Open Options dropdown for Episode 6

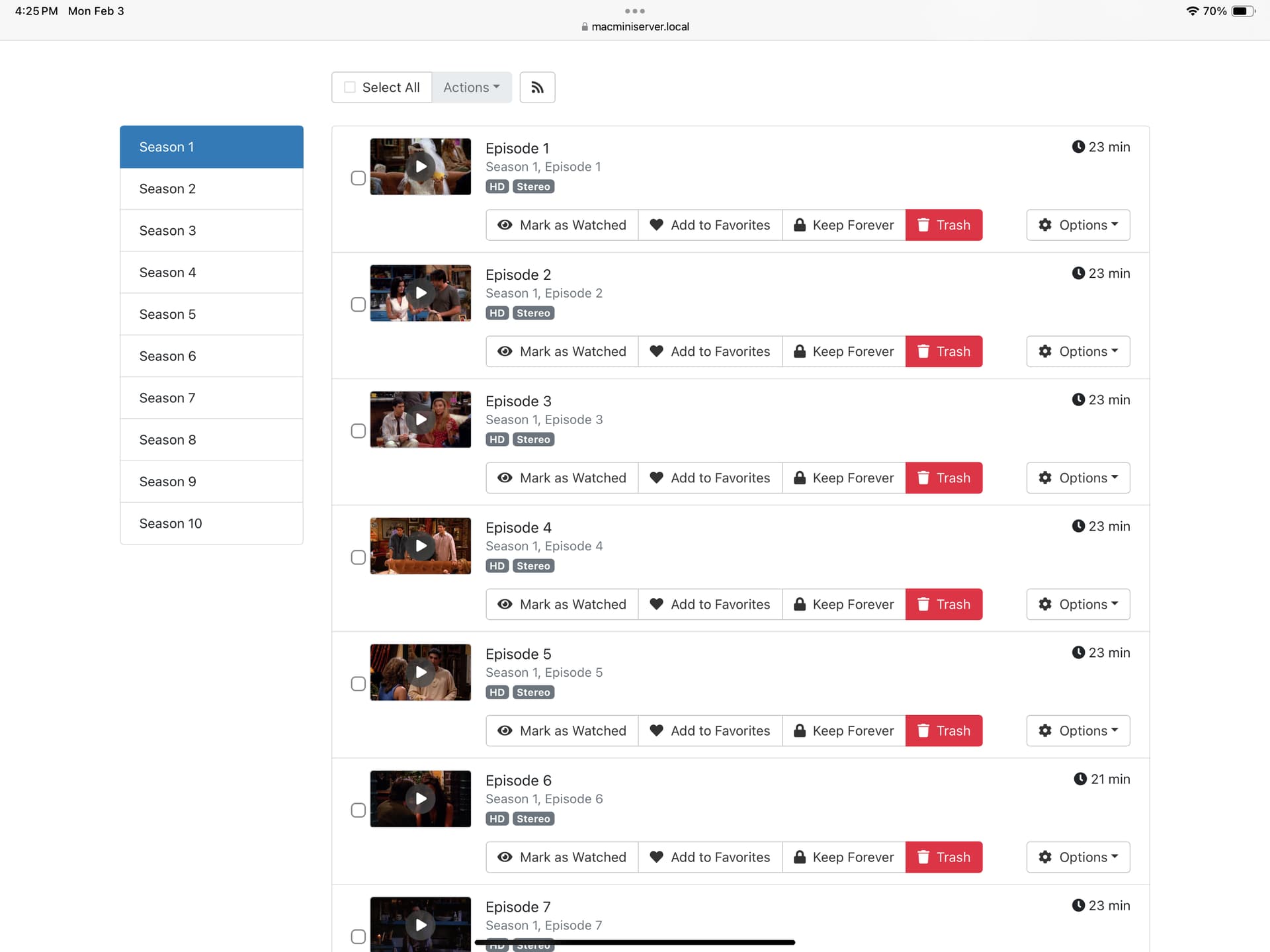tap(1078, 857)
